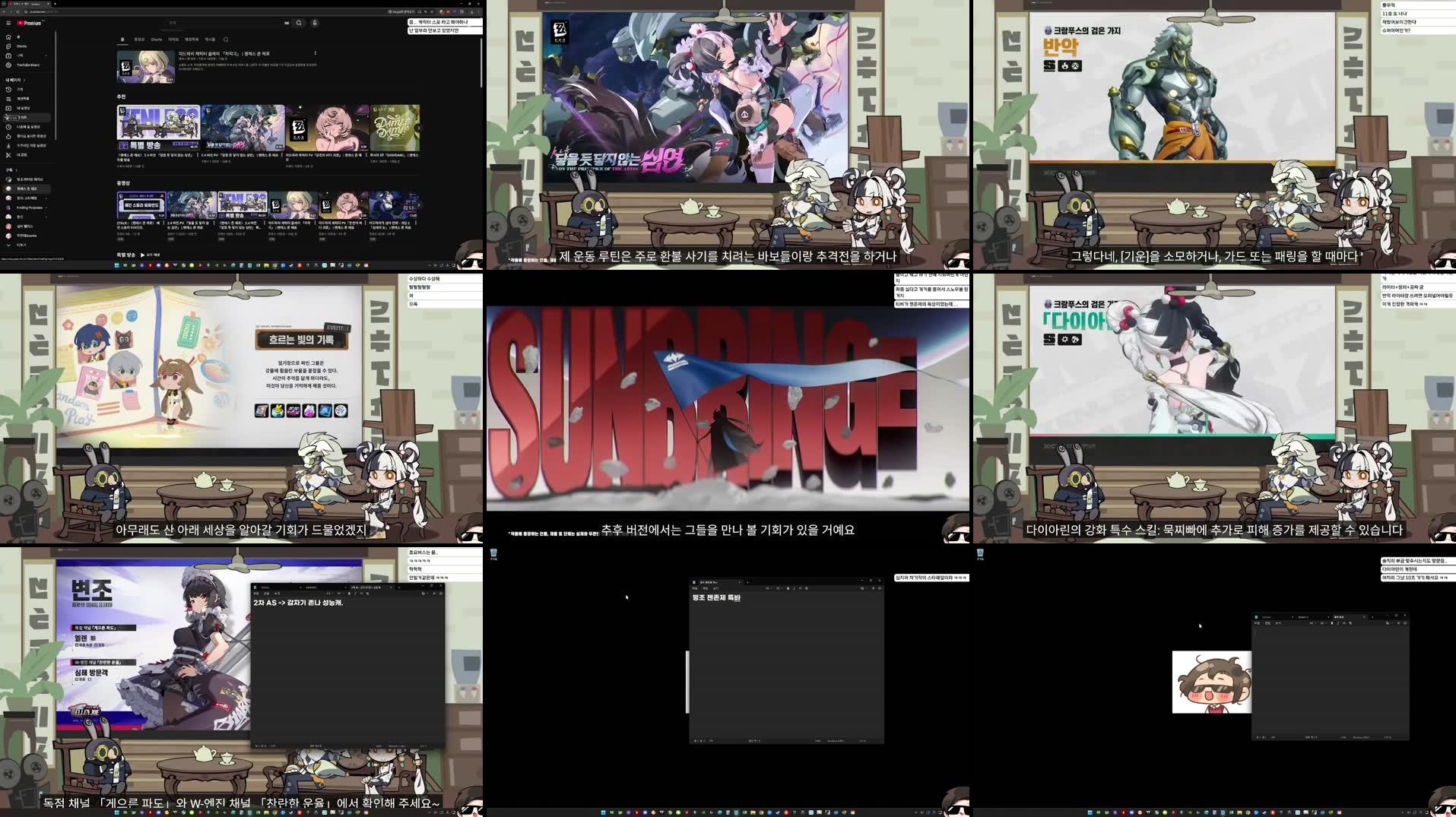Click the voice search microphone icon
1456x817 pixels.
coord(315,23)
